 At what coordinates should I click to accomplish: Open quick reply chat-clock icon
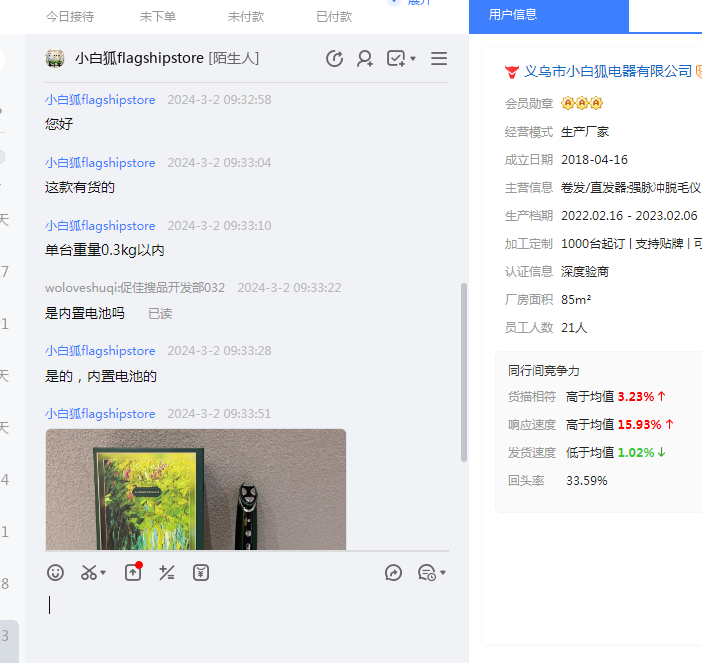click(427, 573)
